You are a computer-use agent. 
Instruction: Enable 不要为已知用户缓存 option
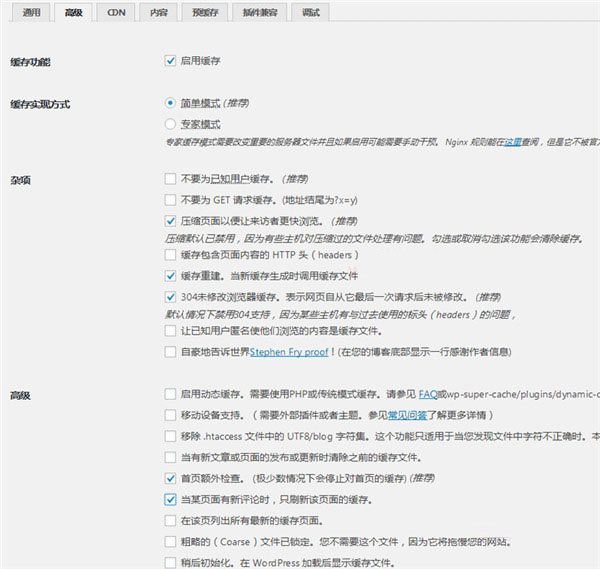[170, 178]
